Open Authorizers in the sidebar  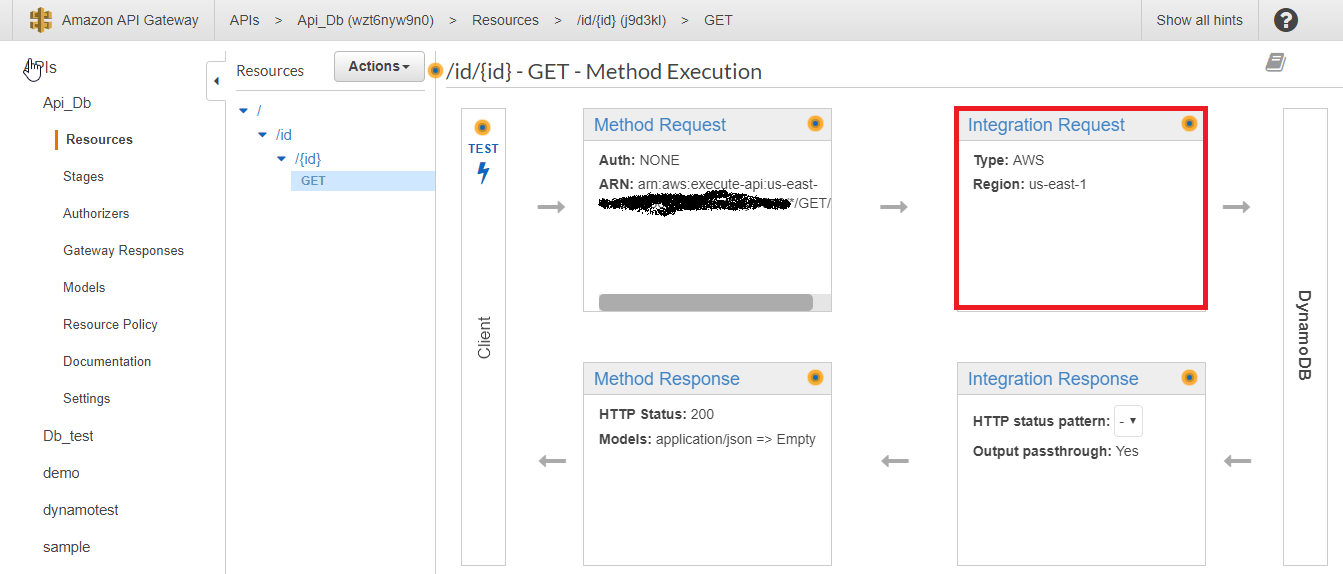pos(96,214)
